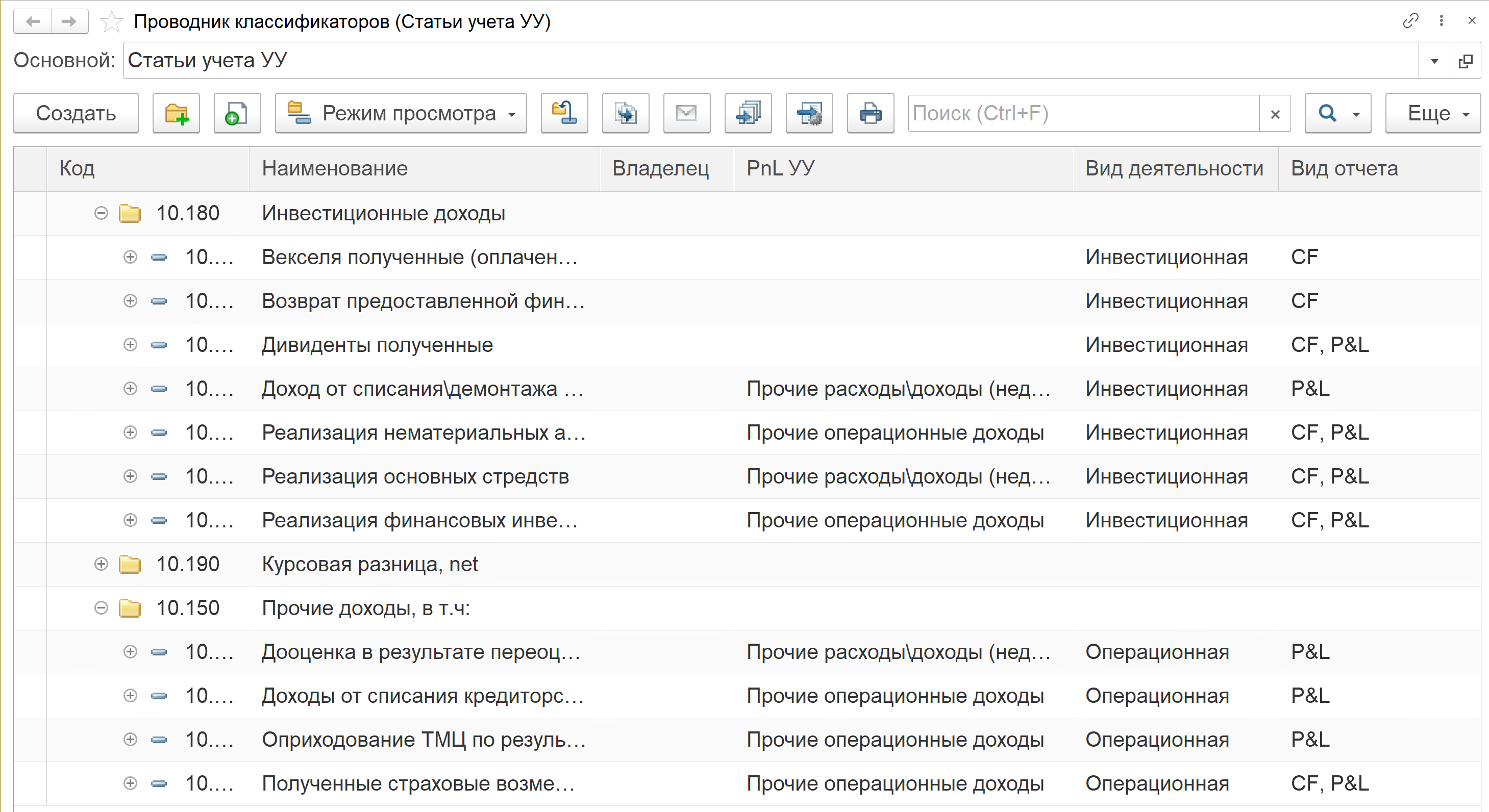Collapse the 10.180 Инвестиционные доходы folder
This screenshot has height=812, width=1489.
101,213
